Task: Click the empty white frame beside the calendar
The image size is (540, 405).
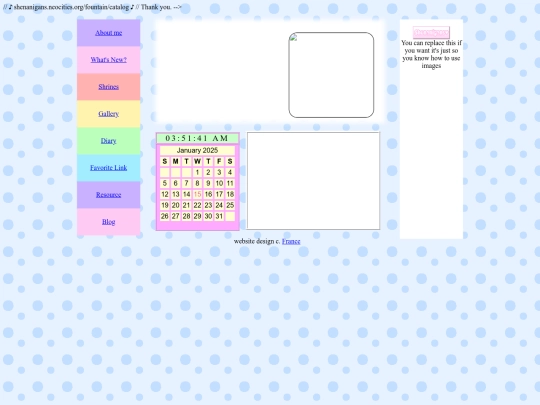Action: point(313,180)
